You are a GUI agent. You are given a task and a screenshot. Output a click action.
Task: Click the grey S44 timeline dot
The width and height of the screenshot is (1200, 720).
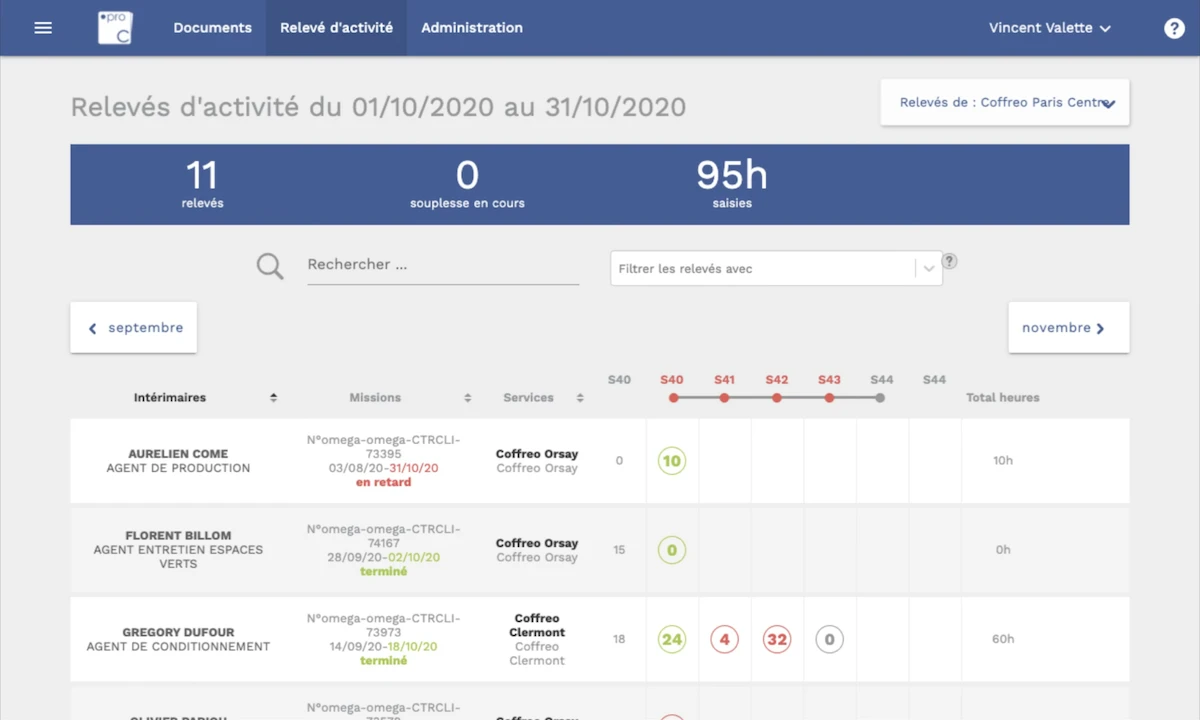pyautogui.click(x=880, y=398)
